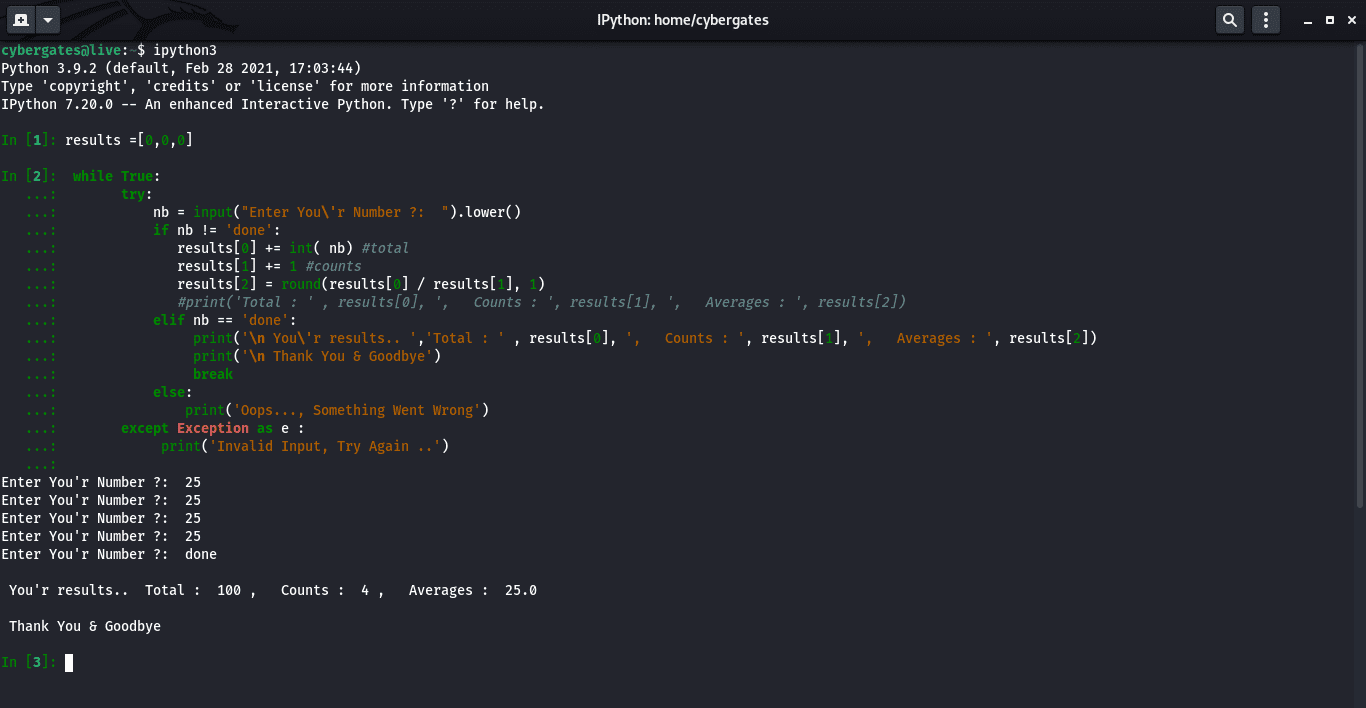This screenshot has height=708, width=1366.
Task: Click the 'except Exception as e :' line
Action: tap(213, 428)
